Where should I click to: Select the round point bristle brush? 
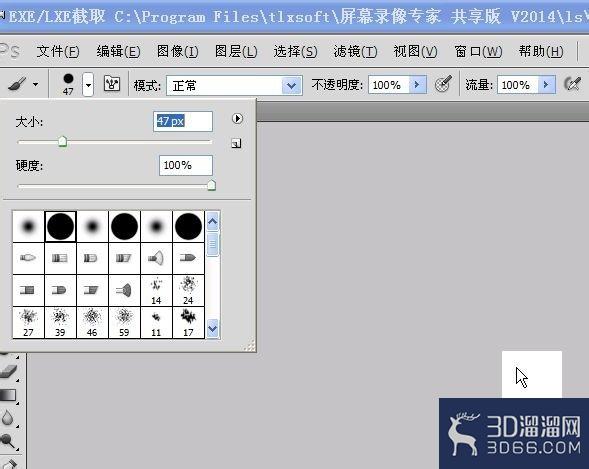click(28, 258)
